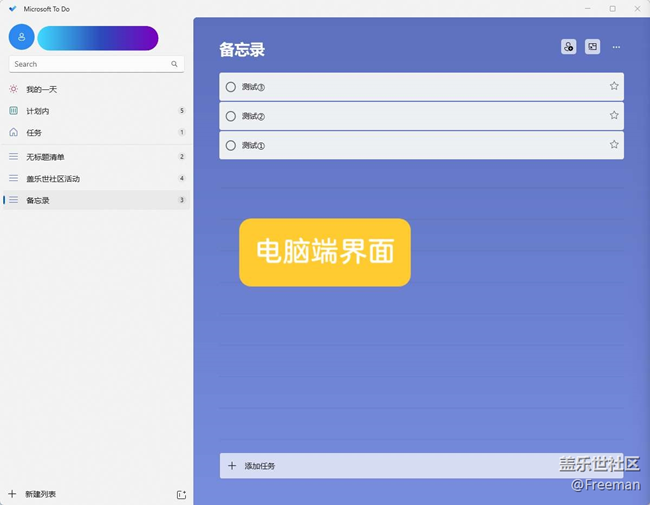This screenshot has height=505, width=650.
Task: Open the three-dot list options menu
Action: [616, 47]
